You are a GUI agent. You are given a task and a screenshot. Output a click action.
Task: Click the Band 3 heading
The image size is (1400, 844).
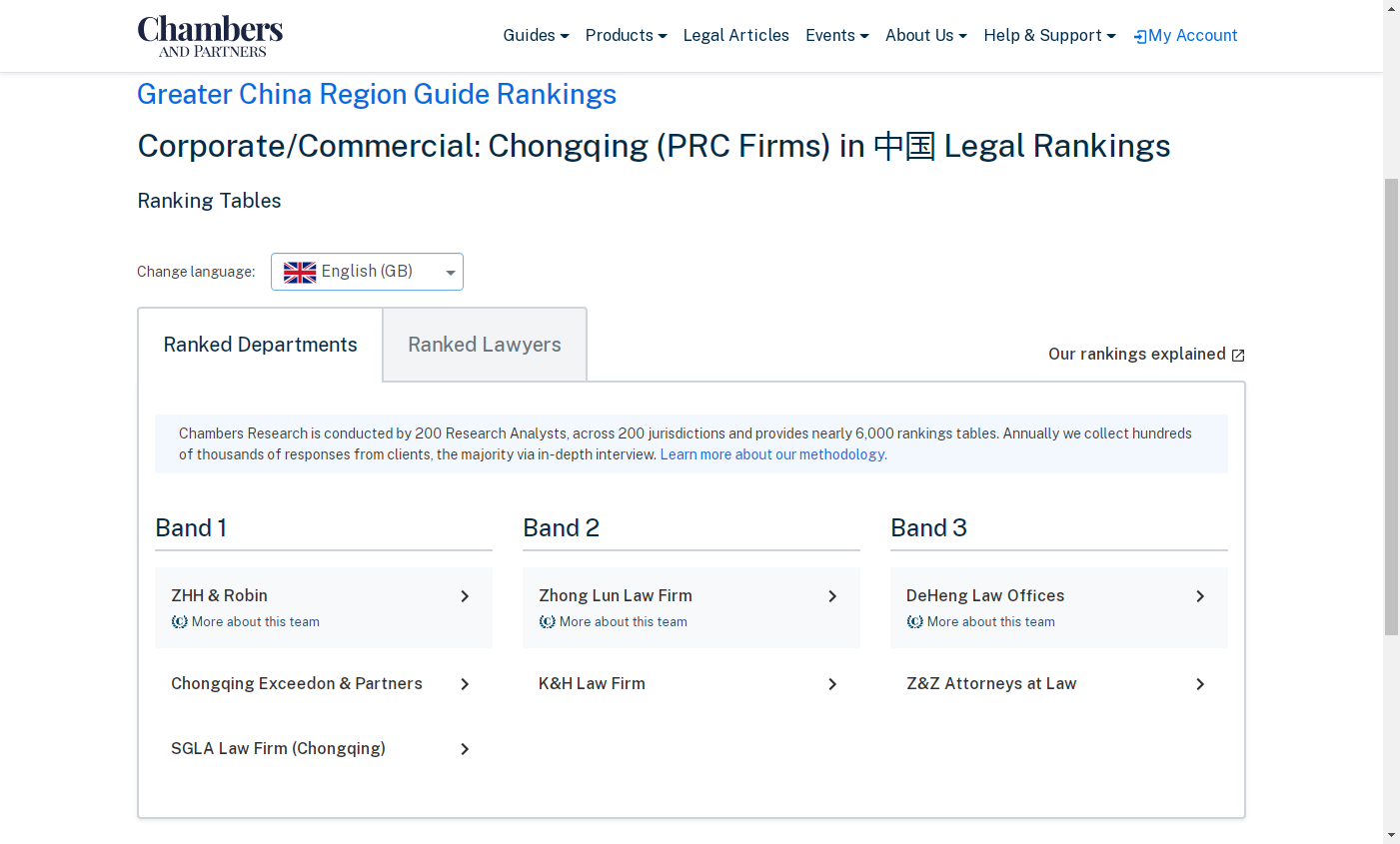click(928, 528)
